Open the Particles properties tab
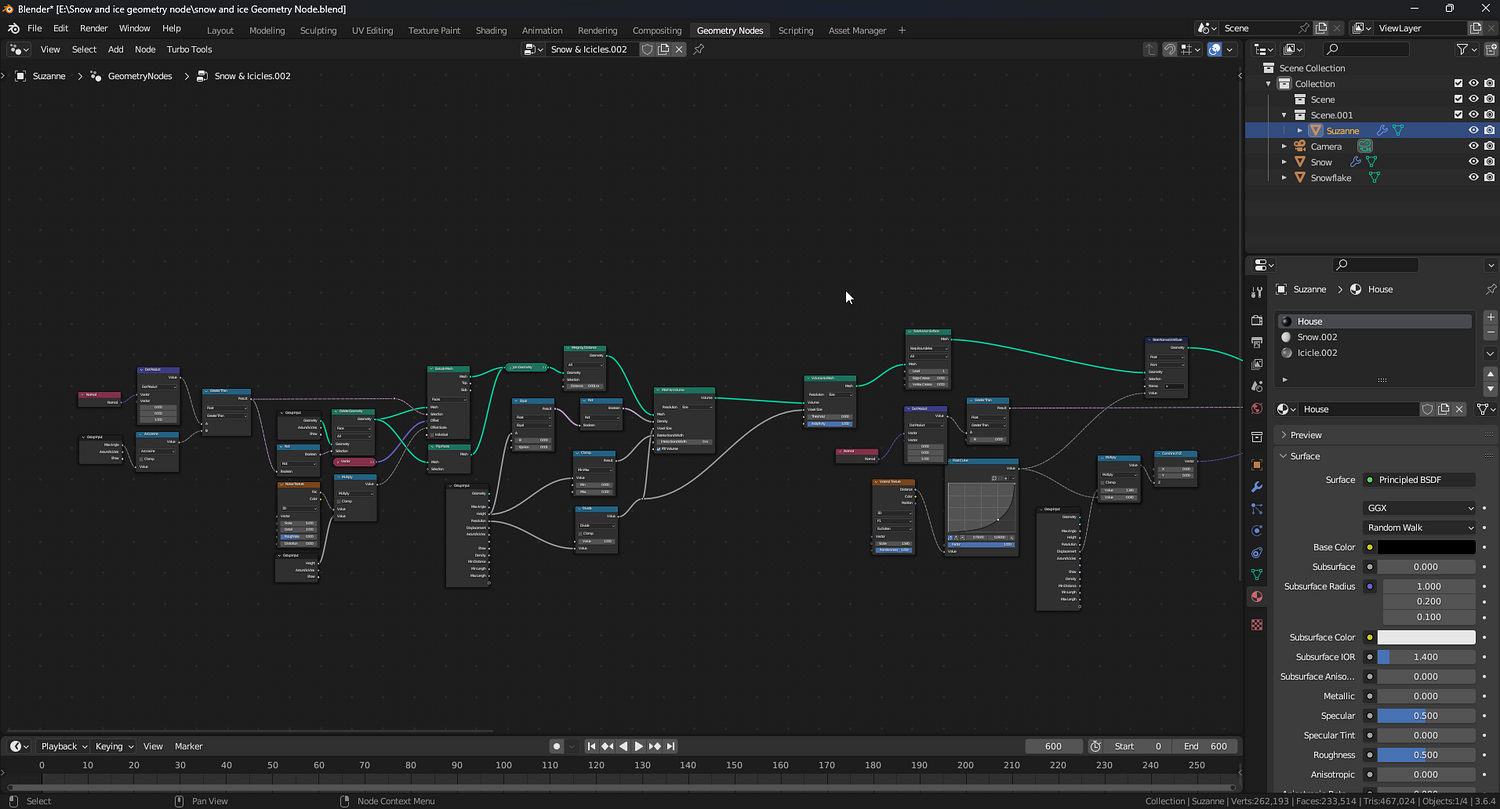This screenshot has height=809, width=1500. pos(1257,509)
